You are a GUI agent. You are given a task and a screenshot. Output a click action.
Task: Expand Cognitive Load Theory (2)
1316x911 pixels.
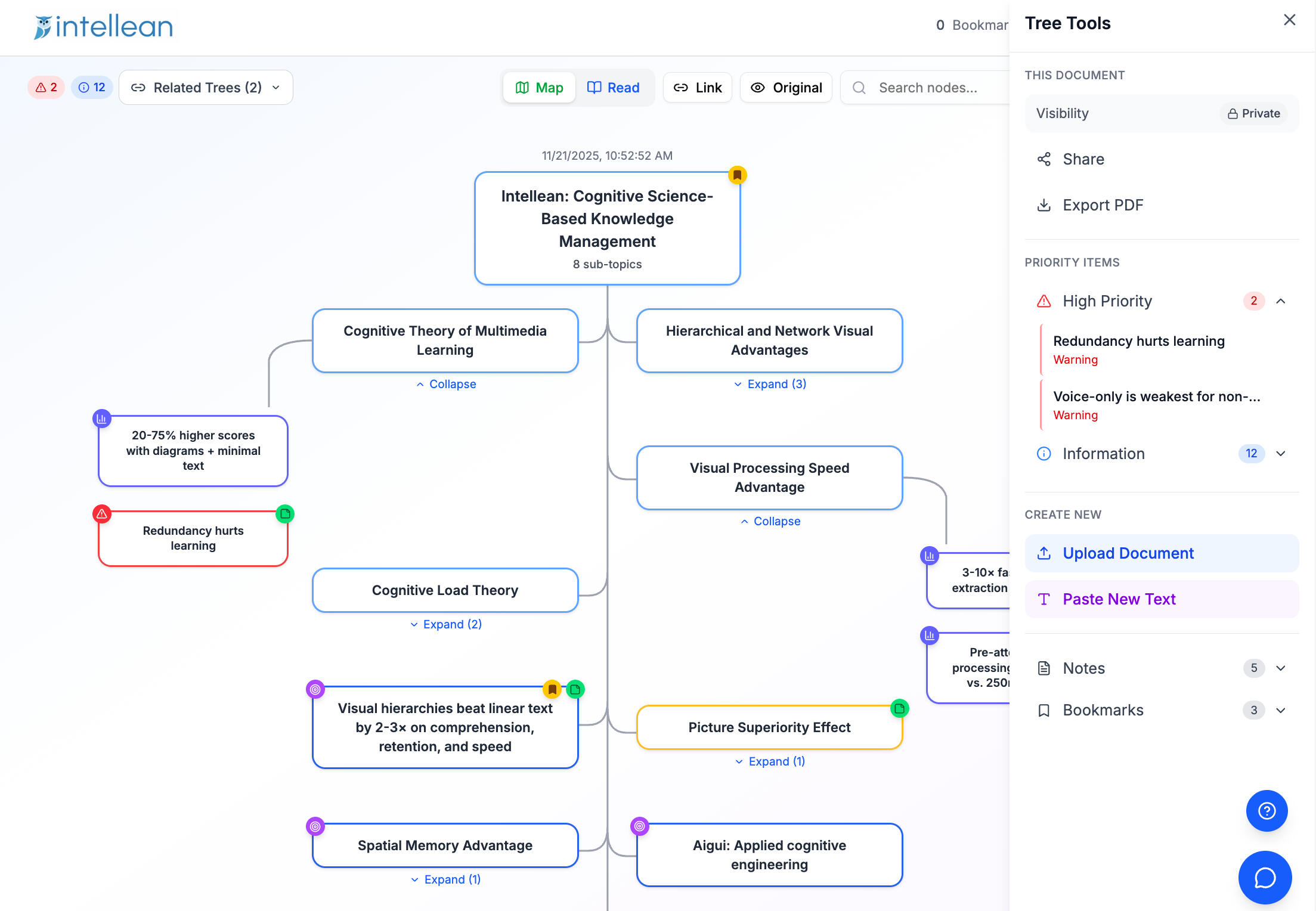[x=445, y=624]
